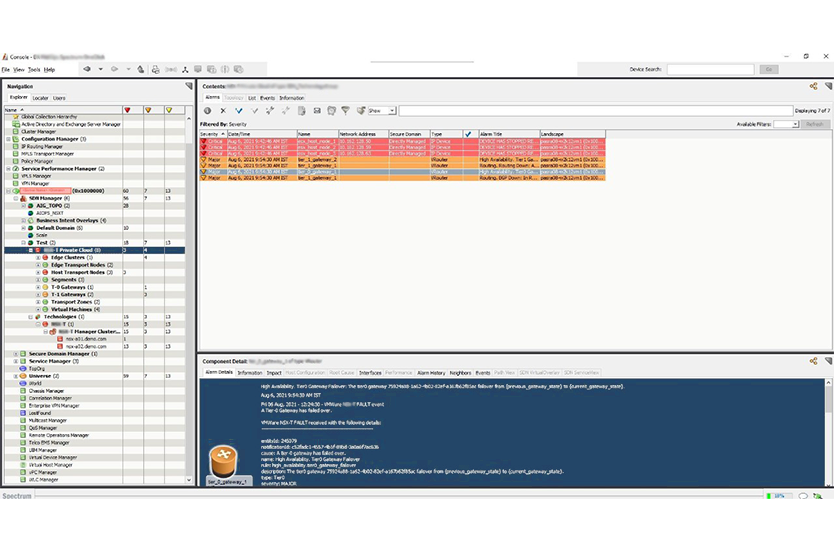
Task: Click the print icon in main toolbar
Action: [x=155, y=69]
